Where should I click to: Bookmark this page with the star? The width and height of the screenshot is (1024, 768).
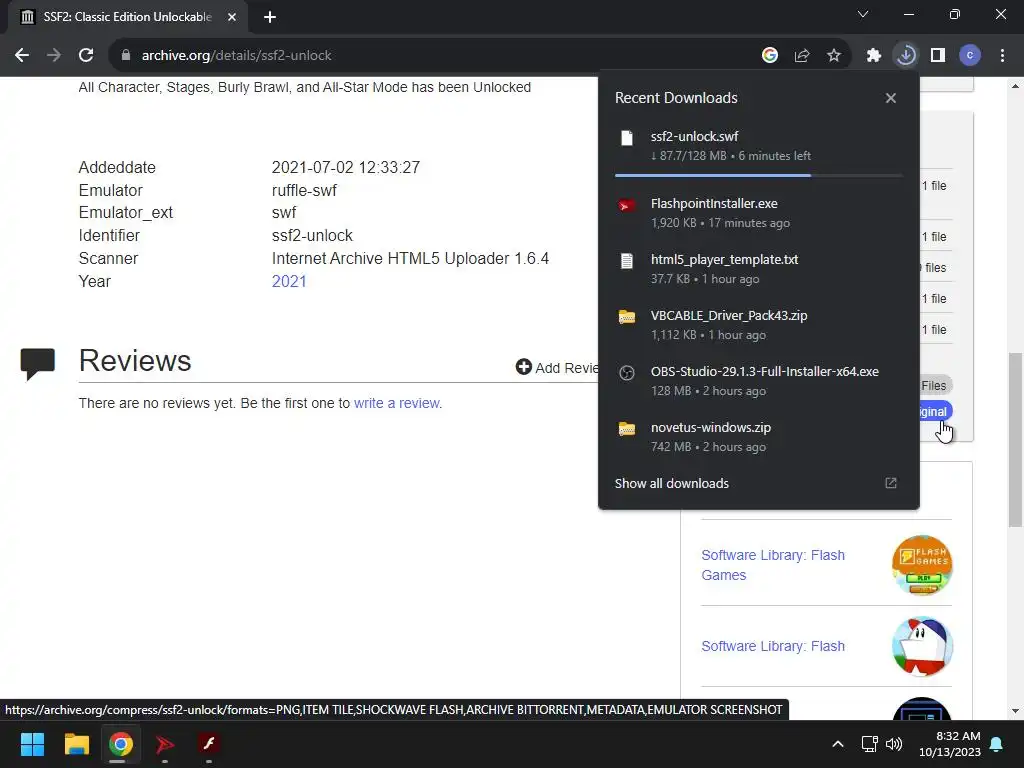pyautogui.click(x=834, y=56)
